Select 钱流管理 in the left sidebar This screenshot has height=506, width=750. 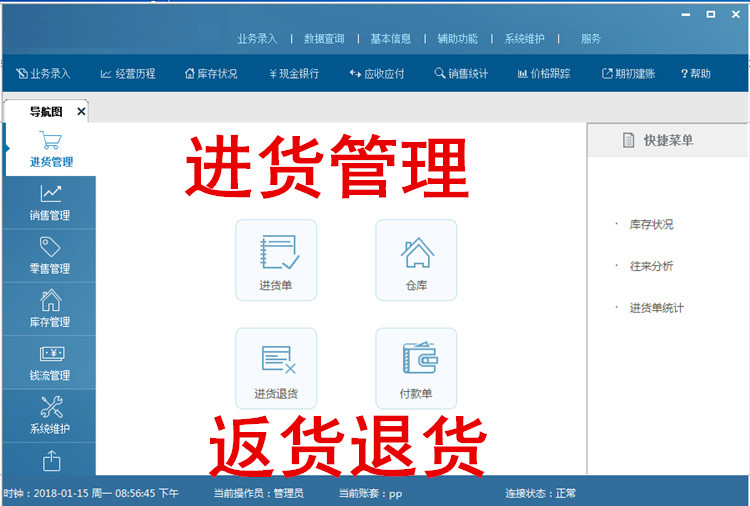point(50,363)
